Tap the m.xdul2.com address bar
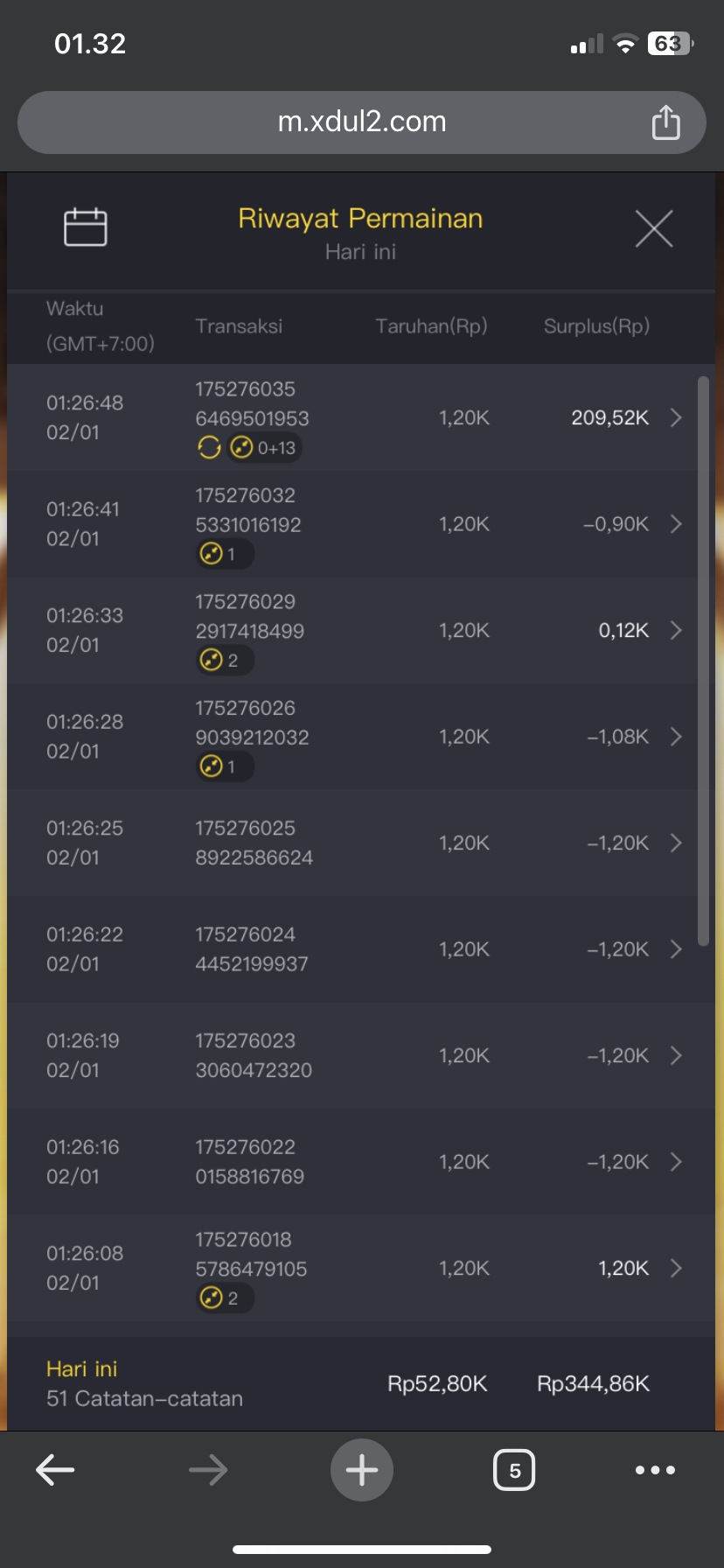 click(x=362, y=122)
